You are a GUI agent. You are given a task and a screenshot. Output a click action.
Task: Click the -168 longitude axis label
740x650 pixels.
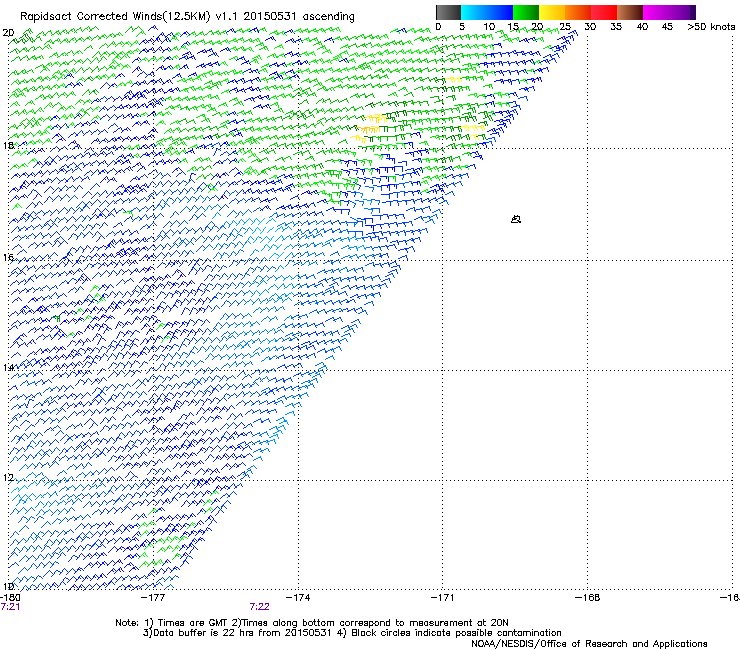pos(587,597)
